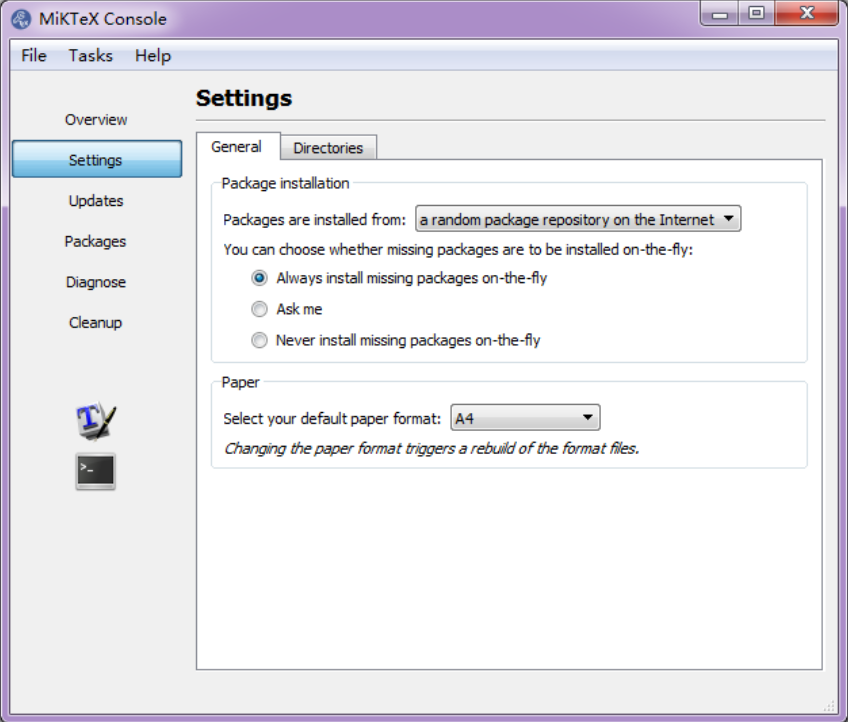Expand the default paper format dropdown
This screenshot has width=848, height=722.
point(525,418)
